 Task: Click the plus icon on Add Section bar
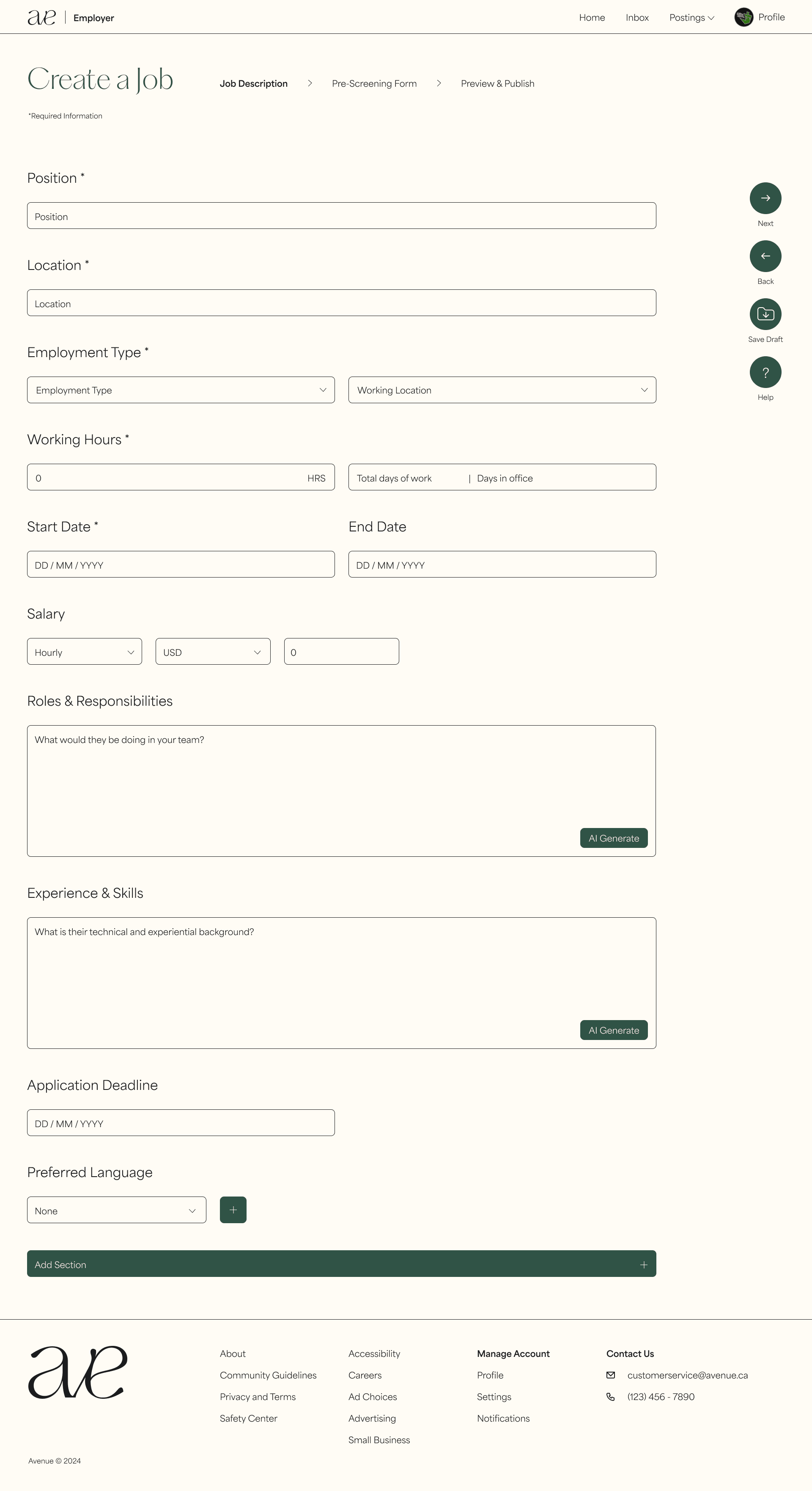[x=644, y=1265]
